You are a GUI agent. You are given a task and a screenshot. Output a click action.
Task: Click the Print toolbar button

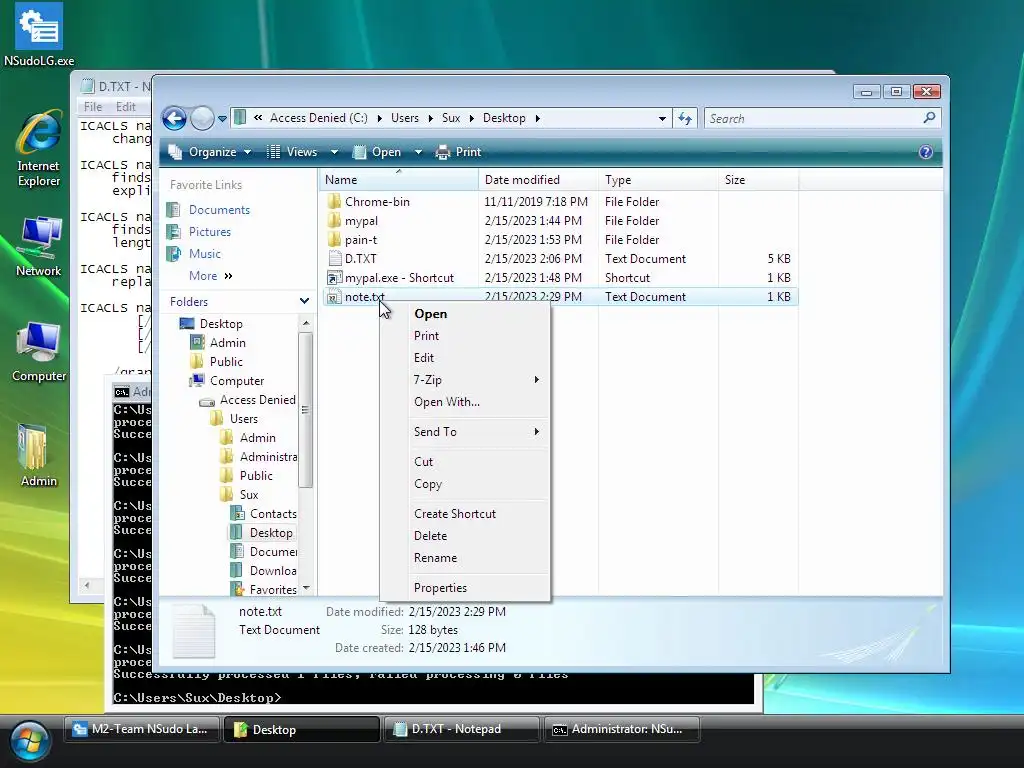tap(458, 152)
